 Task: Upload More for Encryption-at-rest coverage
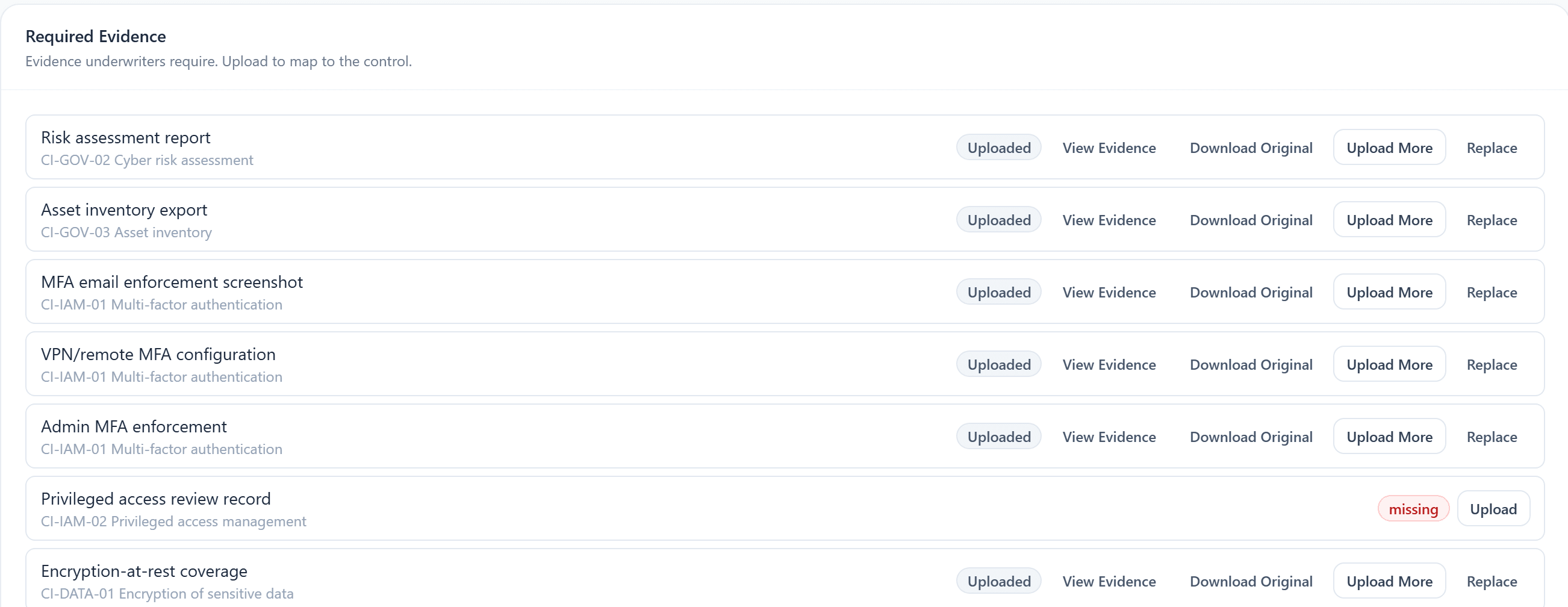click(x=1389, y=582)
